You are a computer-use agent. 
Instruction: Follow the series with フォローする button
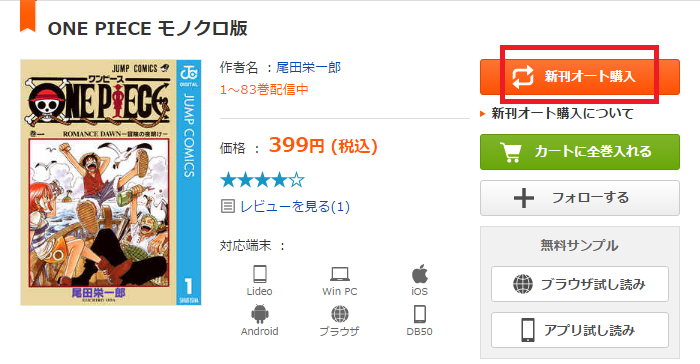pyautogui.click(x=579, y=198)
